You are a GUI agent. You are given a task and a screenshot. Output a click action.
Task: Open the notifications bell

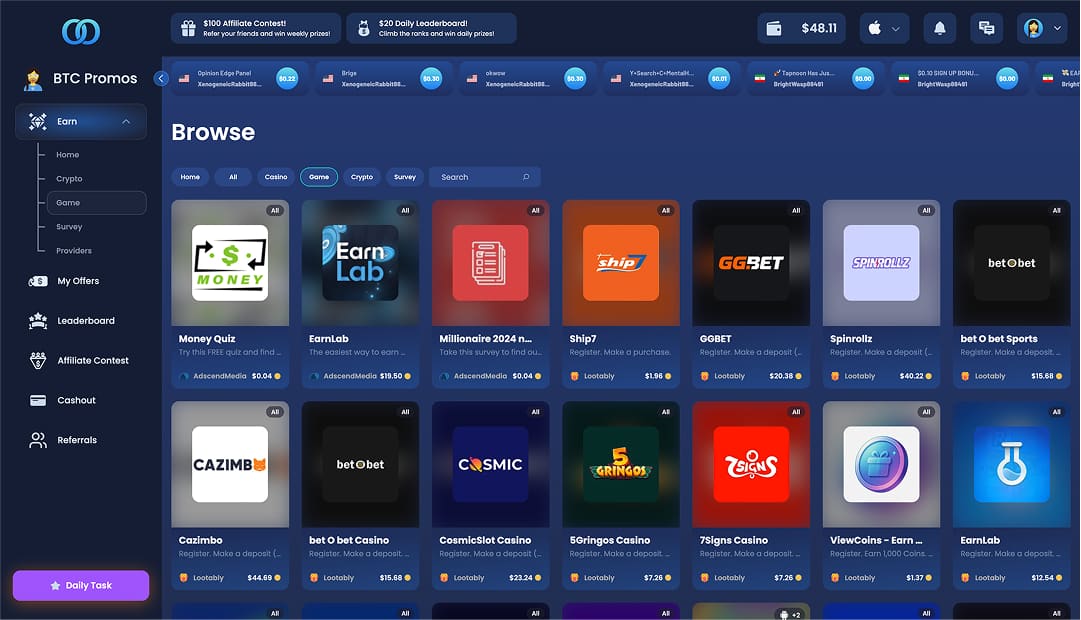(940, 28)
